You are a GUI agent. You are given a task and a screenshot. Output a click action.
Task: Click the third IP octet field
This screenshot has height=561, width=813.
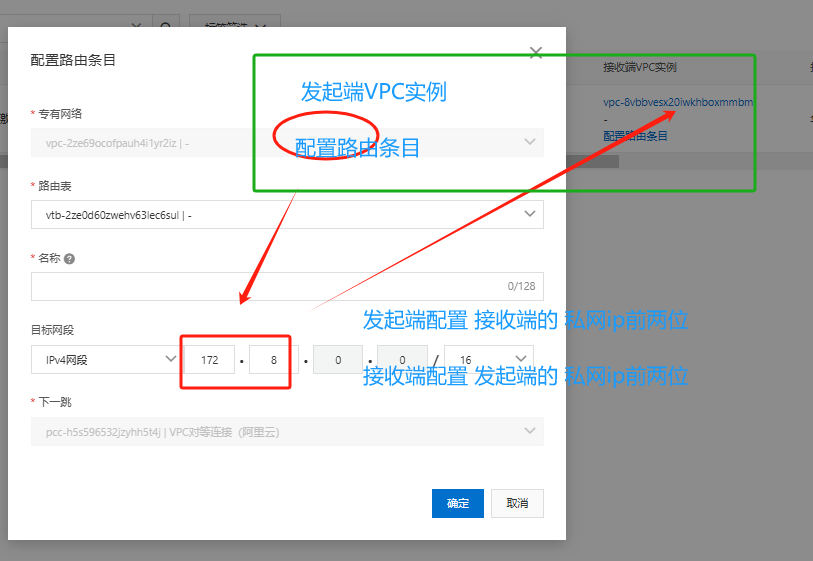(338, 360)
